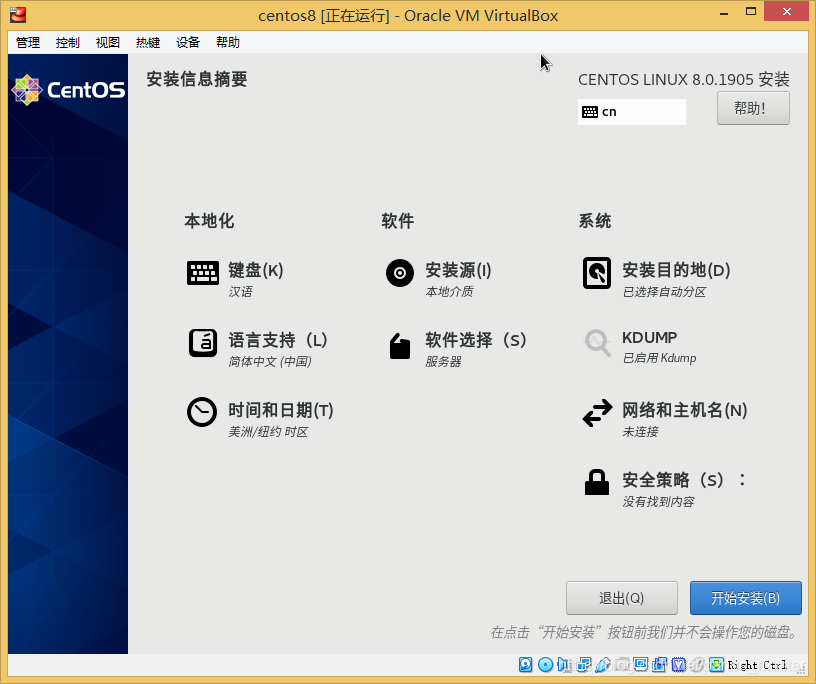
Task: Open the 热键 menu
Action: pos(148,43)
